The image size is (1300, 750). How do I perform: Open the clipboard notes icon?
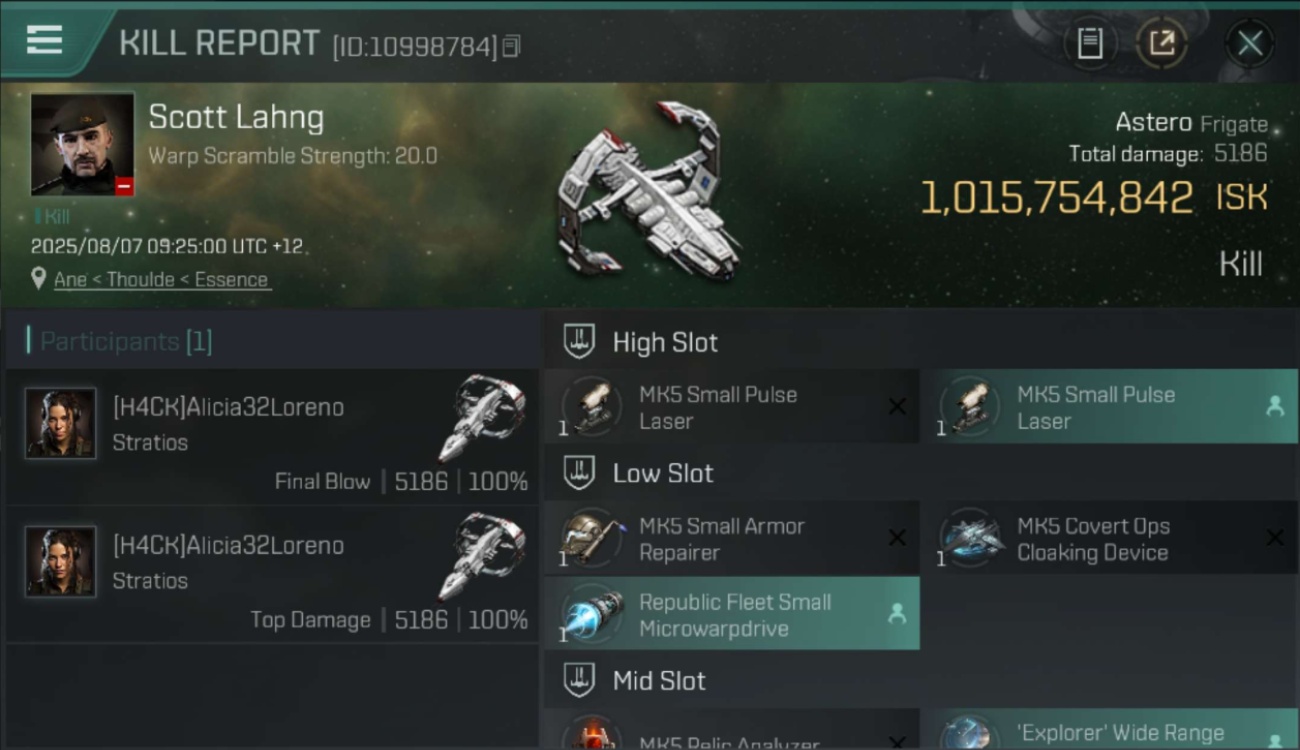(x=1090, y=43)
